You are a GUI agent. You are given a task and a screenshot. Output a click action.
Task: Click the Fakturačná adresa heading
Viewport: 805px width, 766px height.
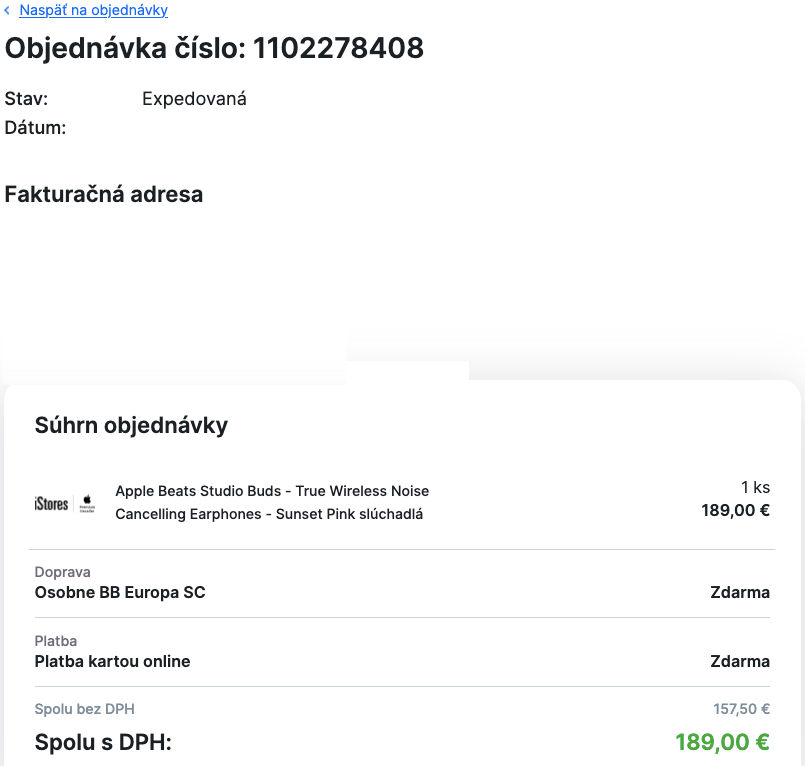click(x=104, y=194)
